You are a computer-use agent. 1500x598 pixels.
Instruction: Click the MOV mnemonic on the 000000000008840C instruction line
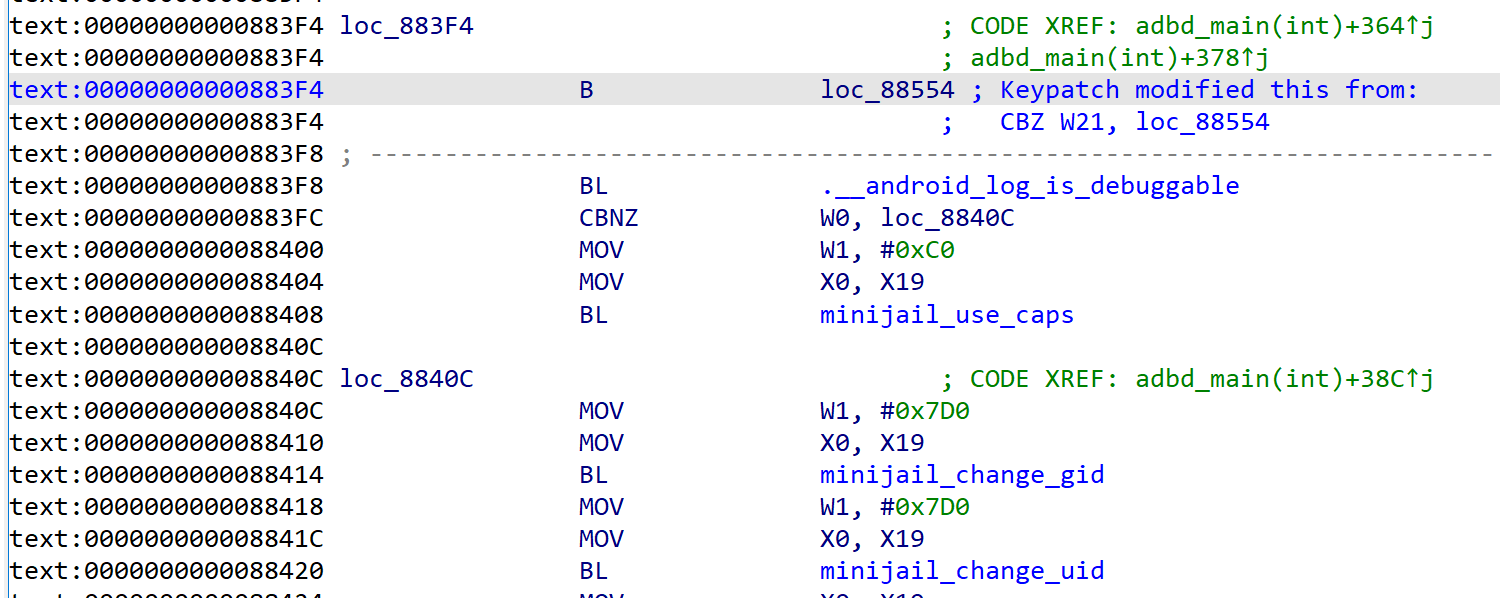coord(601,411)
